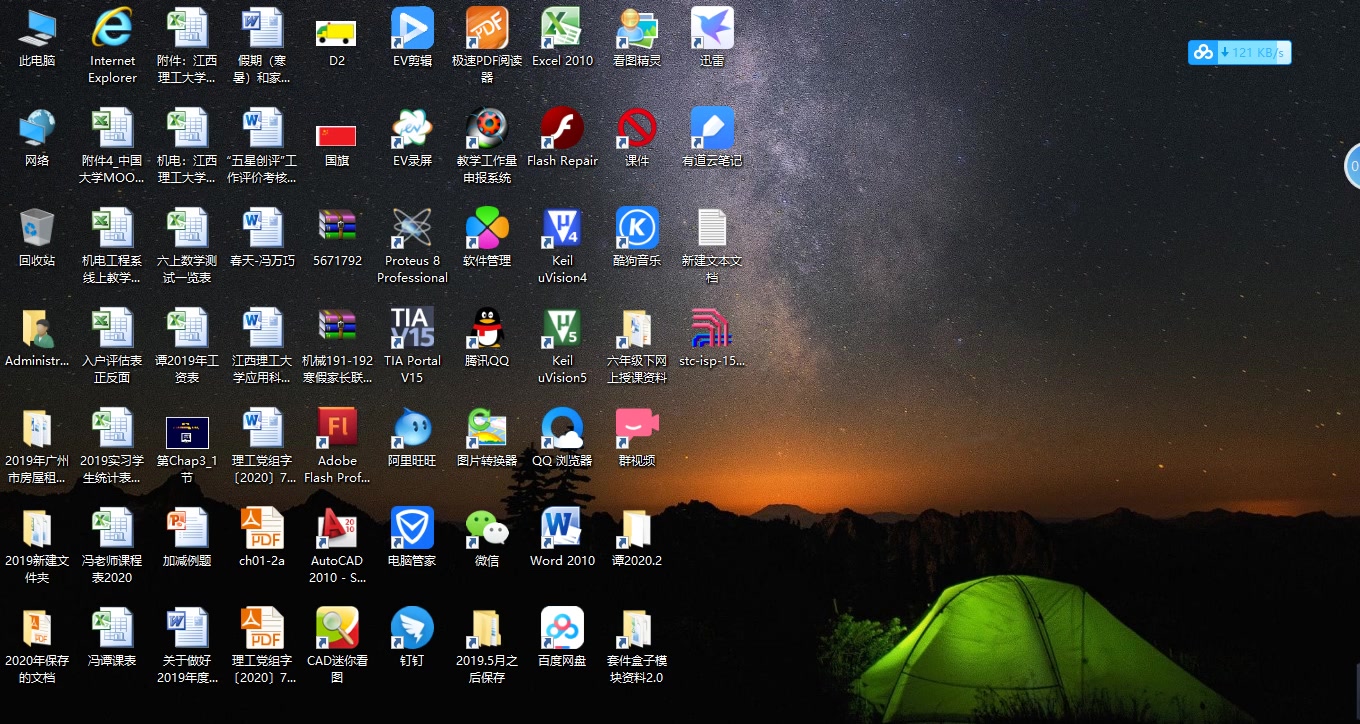Click the 百度网盘 download speed widget
The width and height of the screenshot is (1360, 724).
point(1239,52)
